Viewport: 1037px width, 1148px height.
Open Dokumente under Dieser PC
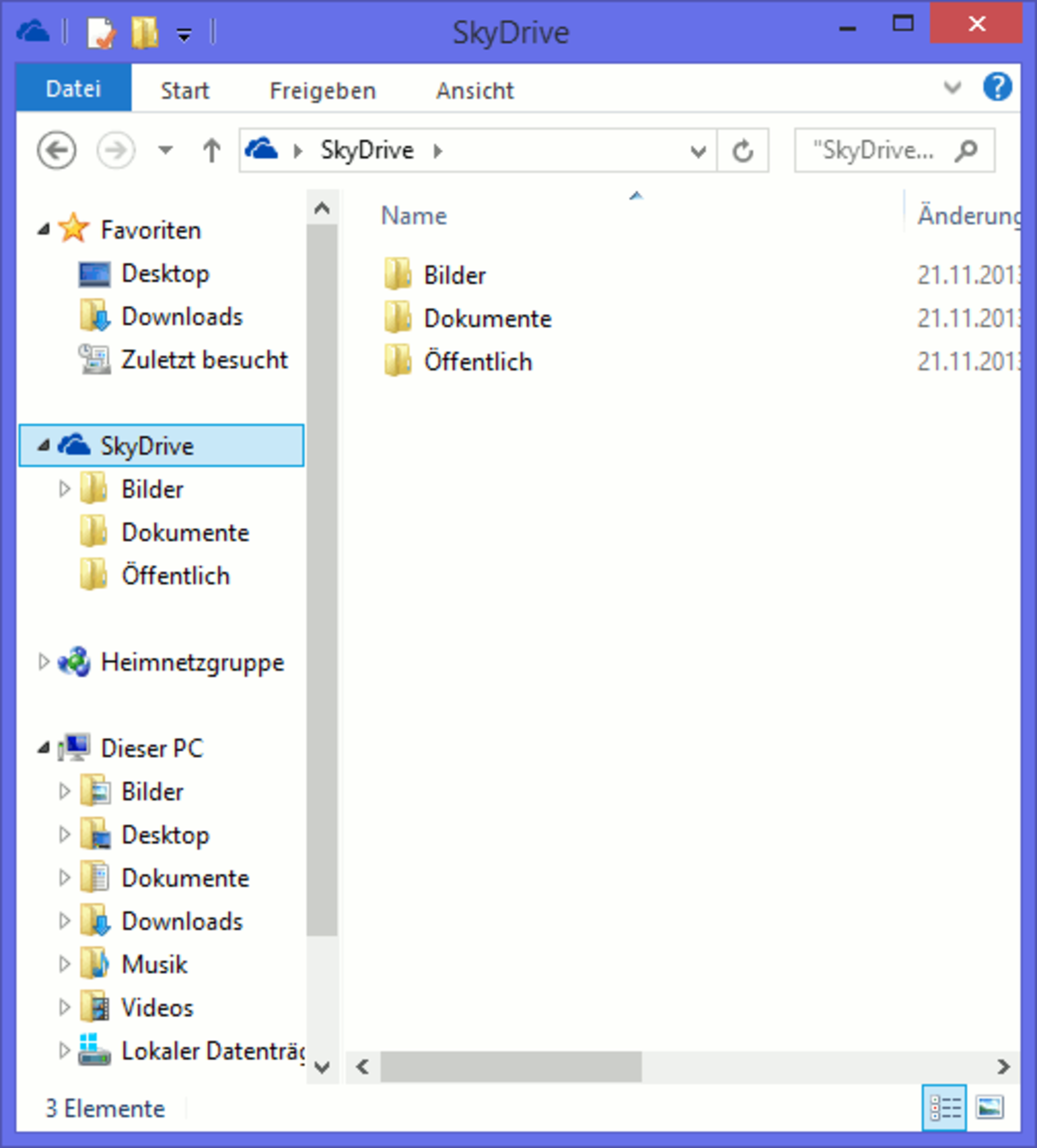pos(186,877)
